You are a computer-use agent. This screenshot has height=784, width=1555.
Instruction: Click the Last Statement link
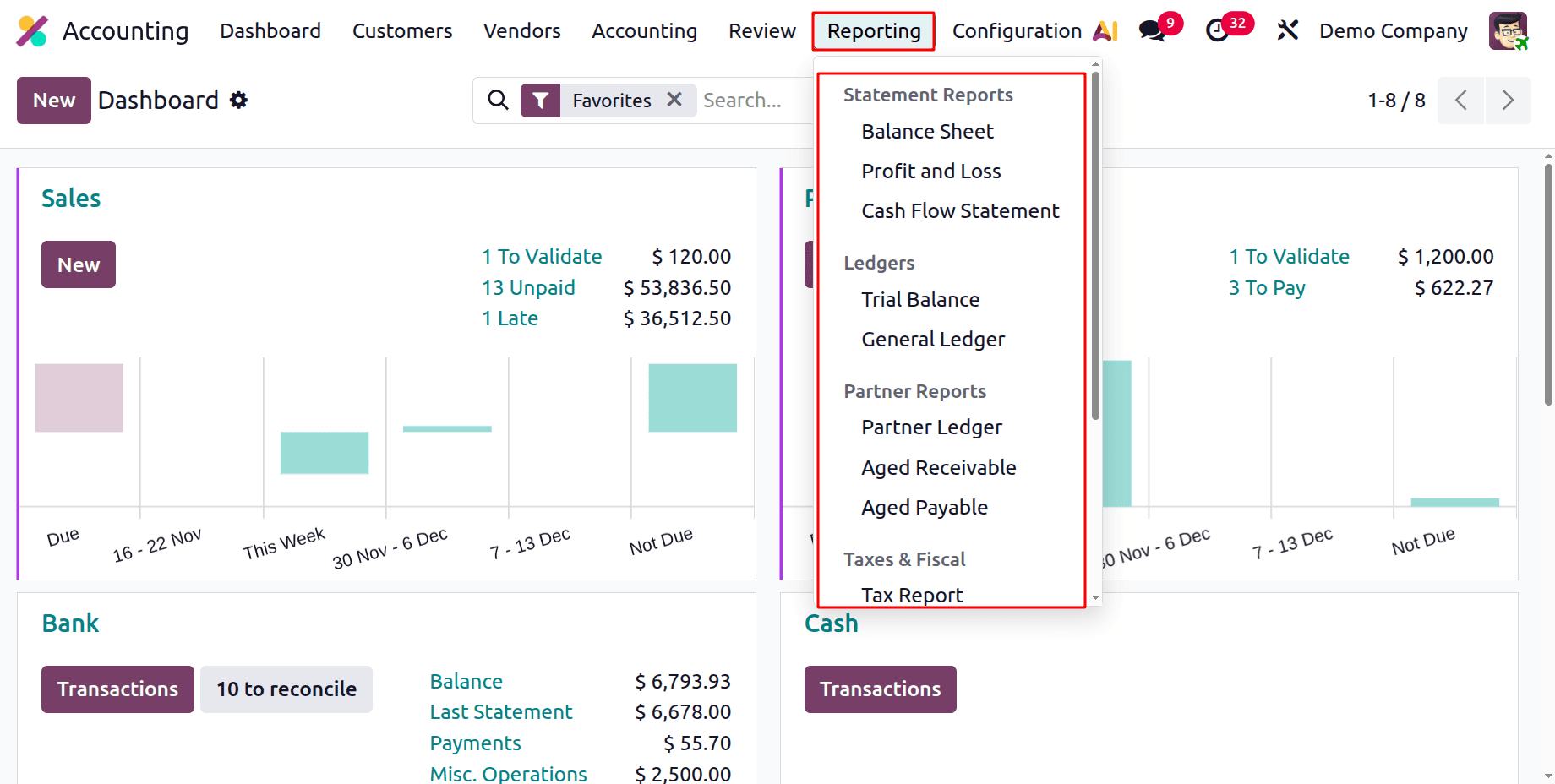click(x=500, y=712)
